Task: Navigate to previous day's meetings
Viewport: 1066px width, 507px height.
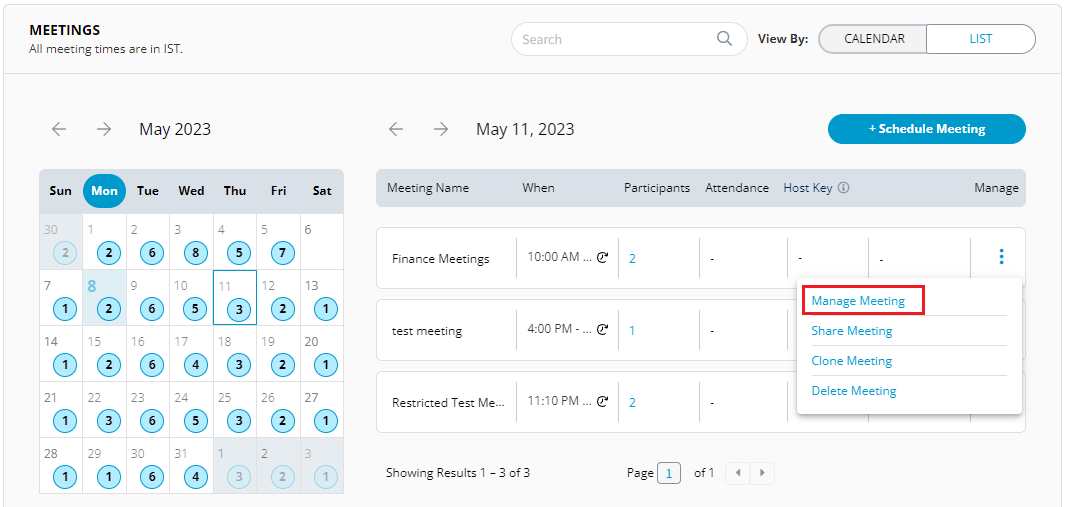Action: [x=396, y=129]
